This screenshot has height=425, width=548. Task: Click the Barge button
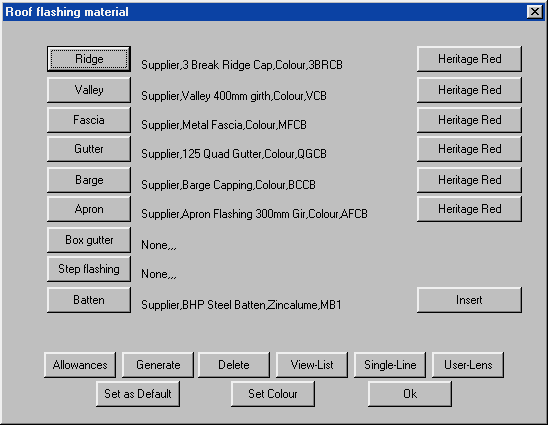tap(89, 180)
